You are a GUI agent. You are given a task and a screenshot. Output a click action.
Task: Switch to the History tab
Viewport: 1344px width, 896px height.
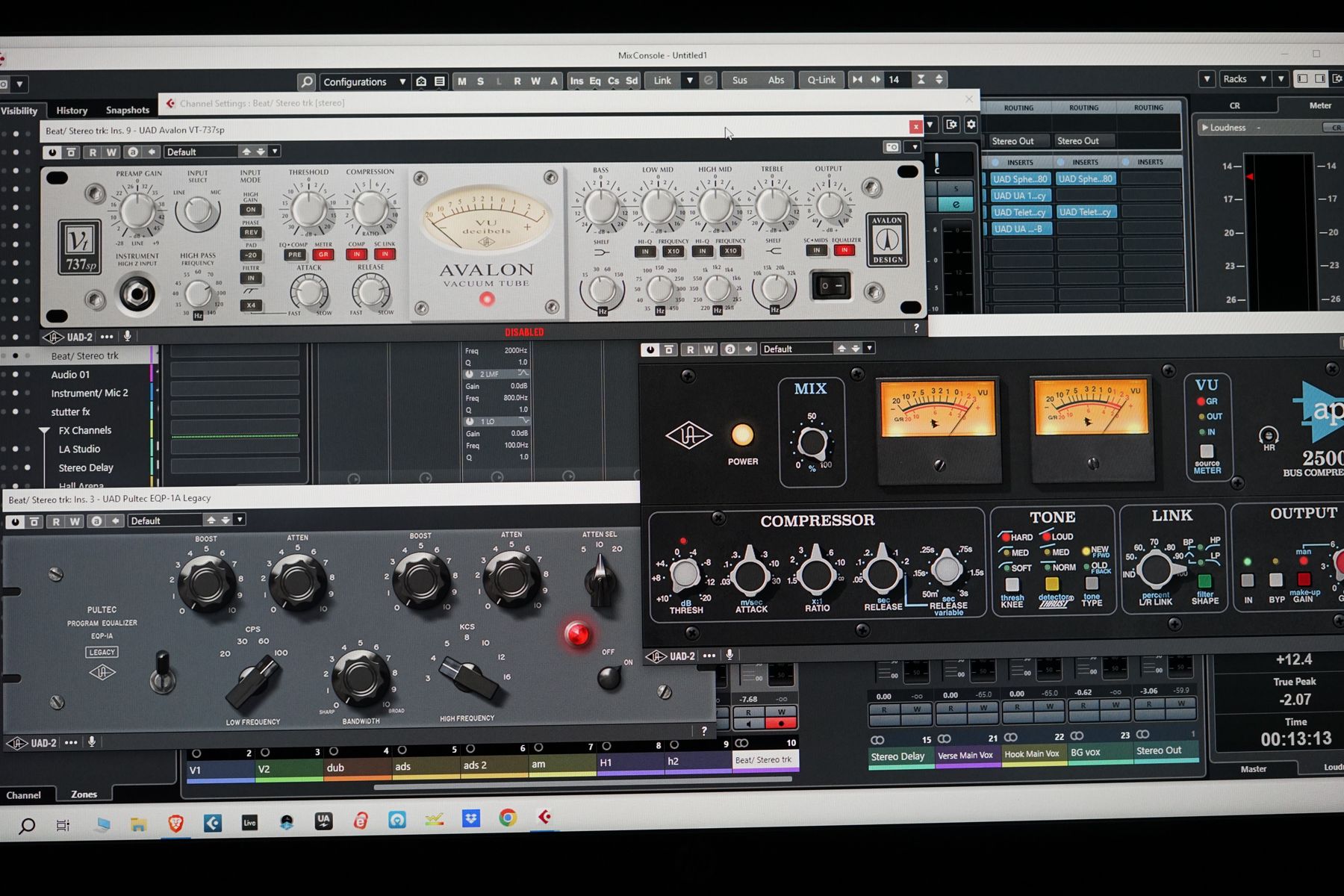72,111
